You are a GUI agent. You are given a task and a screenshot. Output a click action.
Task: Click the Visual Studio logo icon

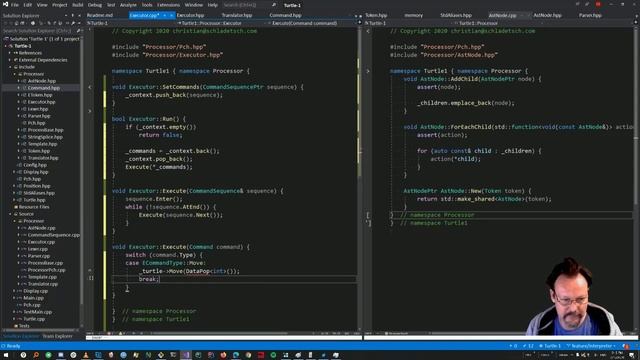click(x=5, y=4)
